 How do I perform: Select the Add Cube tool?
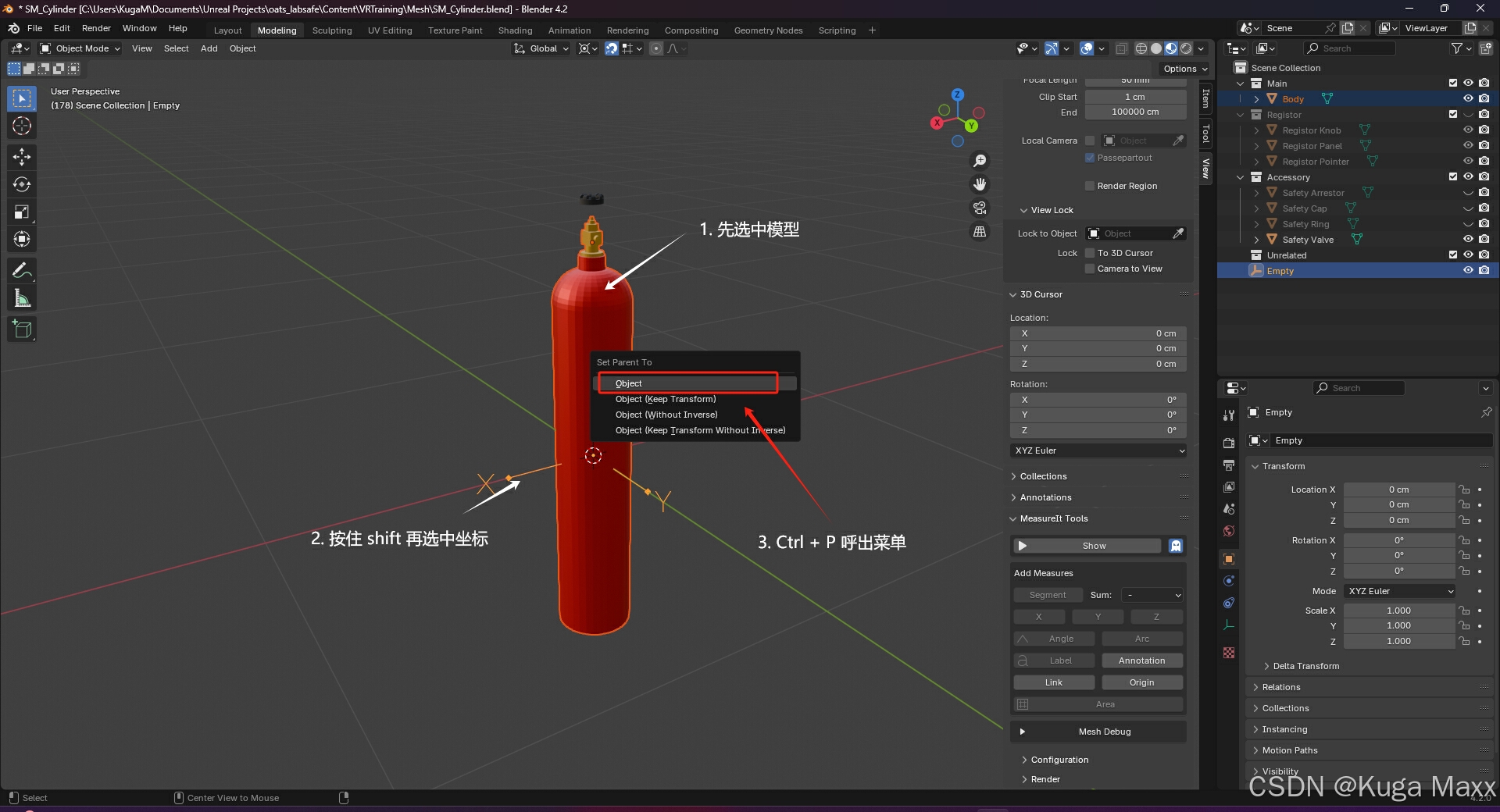(x=22, y=329)
